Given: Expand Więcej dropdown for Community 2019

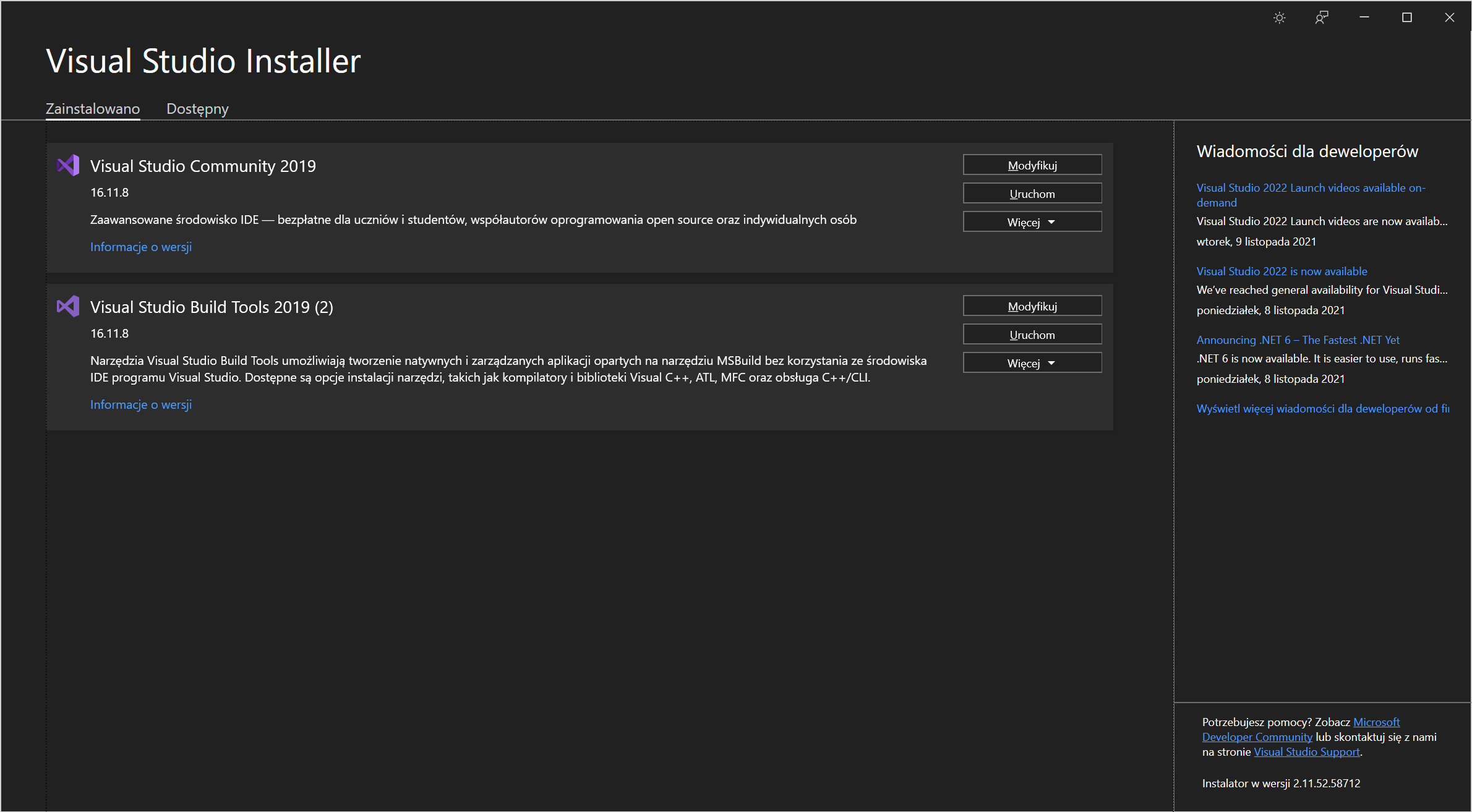Looking at the screenshot, I should [1032, 222].
